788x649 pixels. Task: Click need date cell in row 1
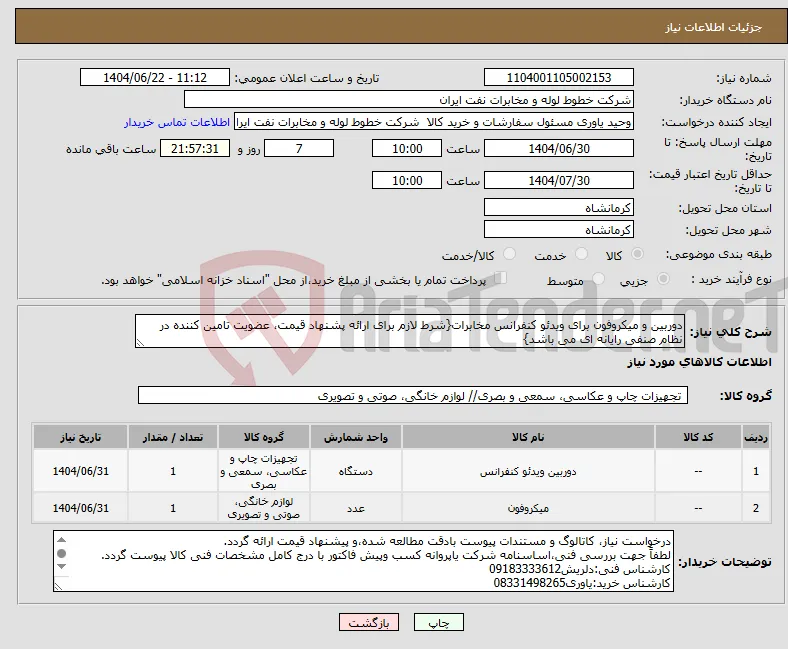[x=80, y=472]
